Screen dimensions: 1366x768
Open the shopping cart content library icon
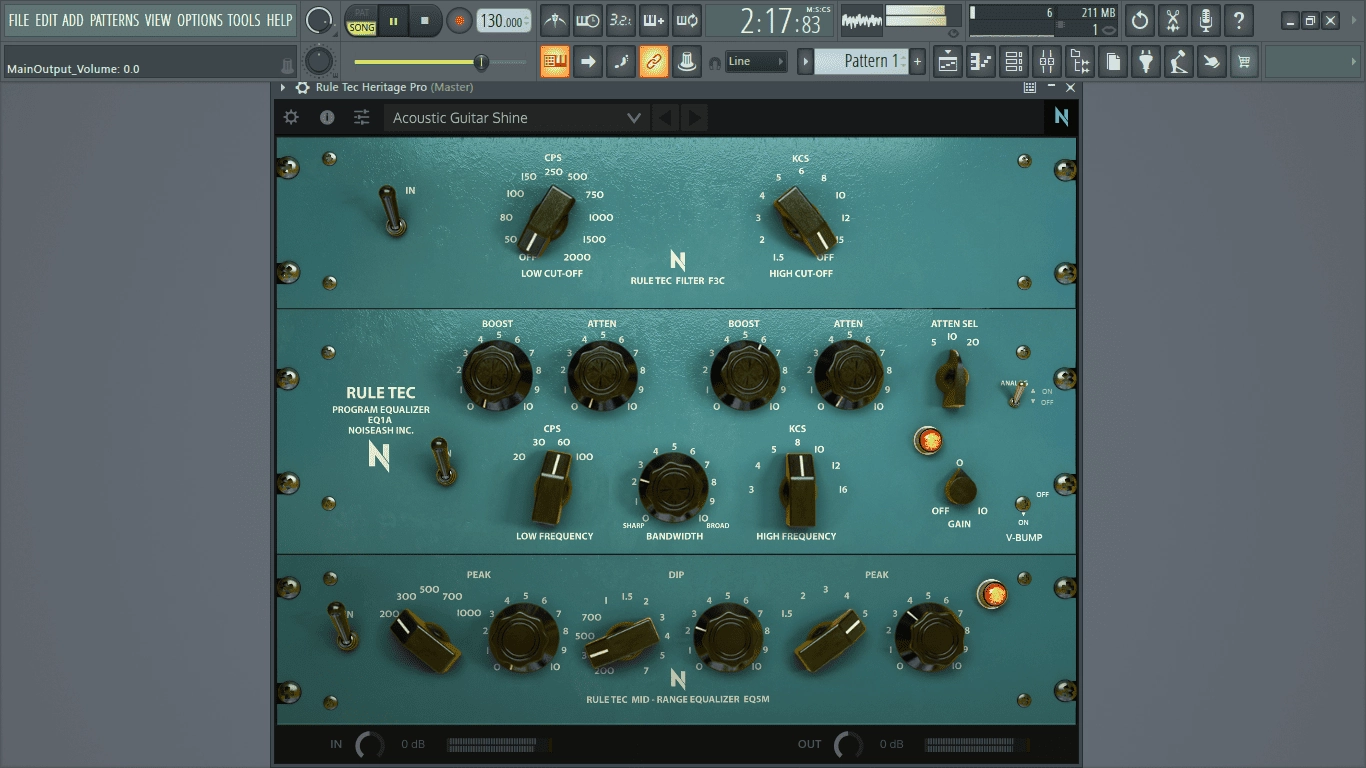1244,62
